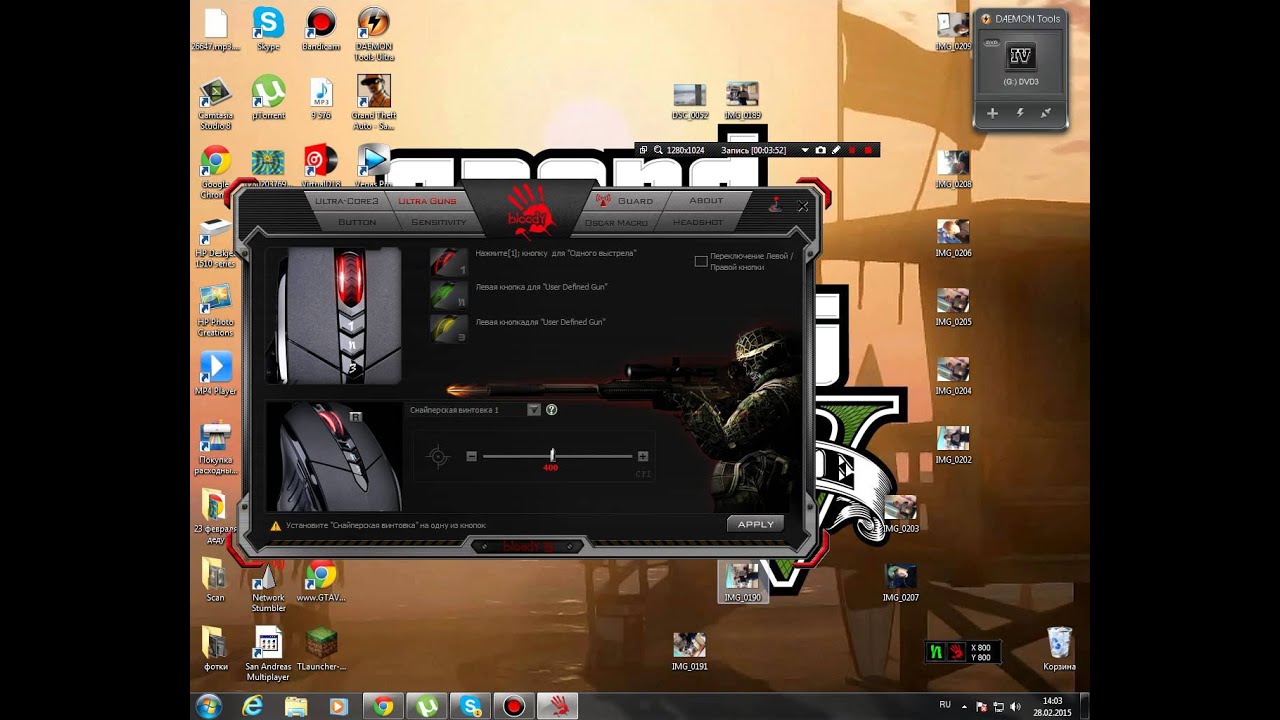Open the Oscar Macro tab
This screenshot has height=720, width=1280.
(x=616, y=222)
